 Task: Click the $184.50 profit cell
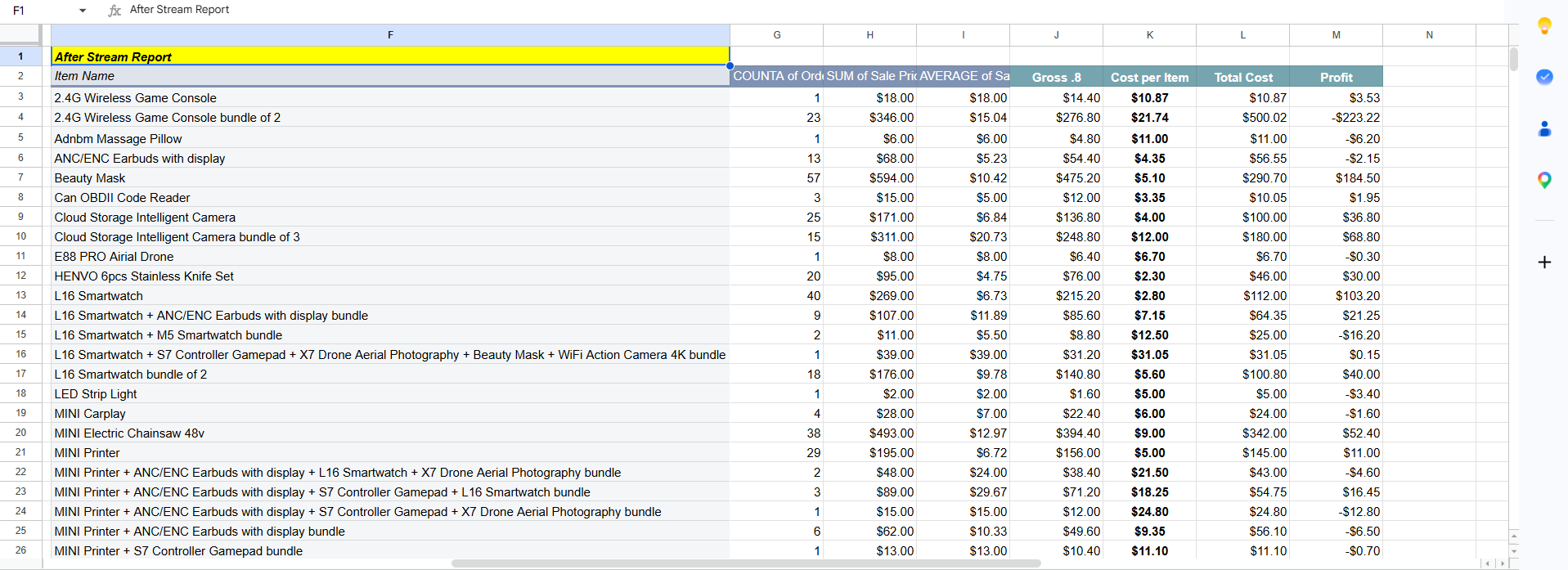(1336, 177)
